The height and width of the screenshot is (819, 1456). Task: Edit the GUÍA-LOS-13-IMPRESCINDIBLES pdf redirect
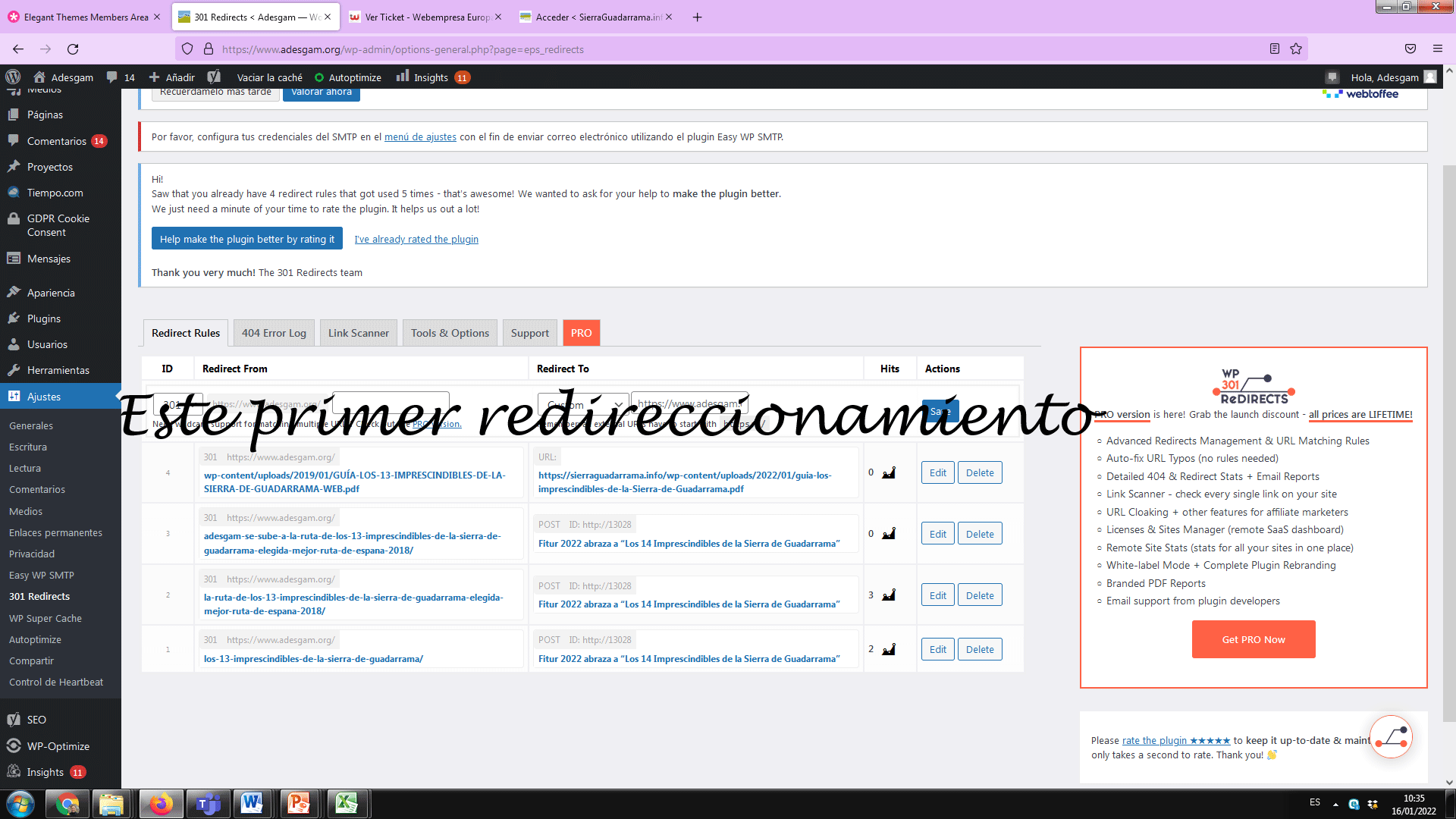pos(938,473)
